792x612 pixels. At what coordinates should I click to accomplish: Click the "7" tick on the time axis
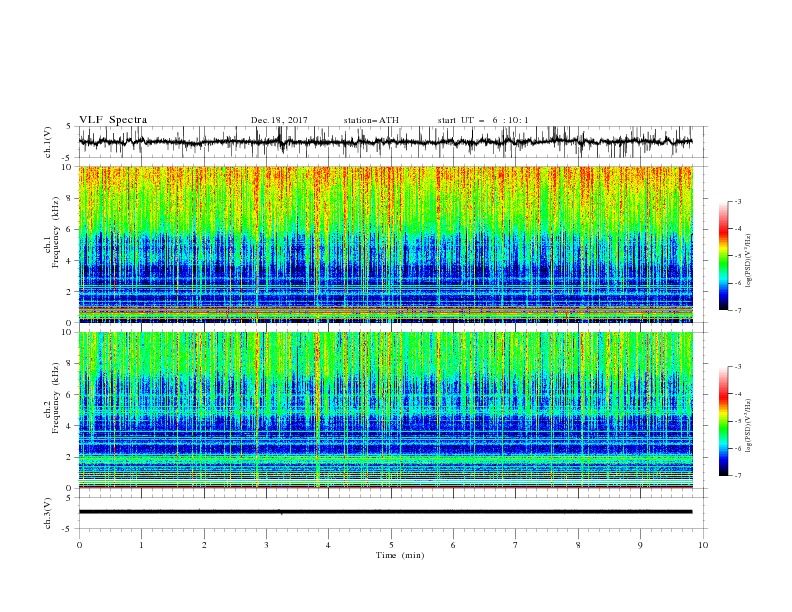516,545
